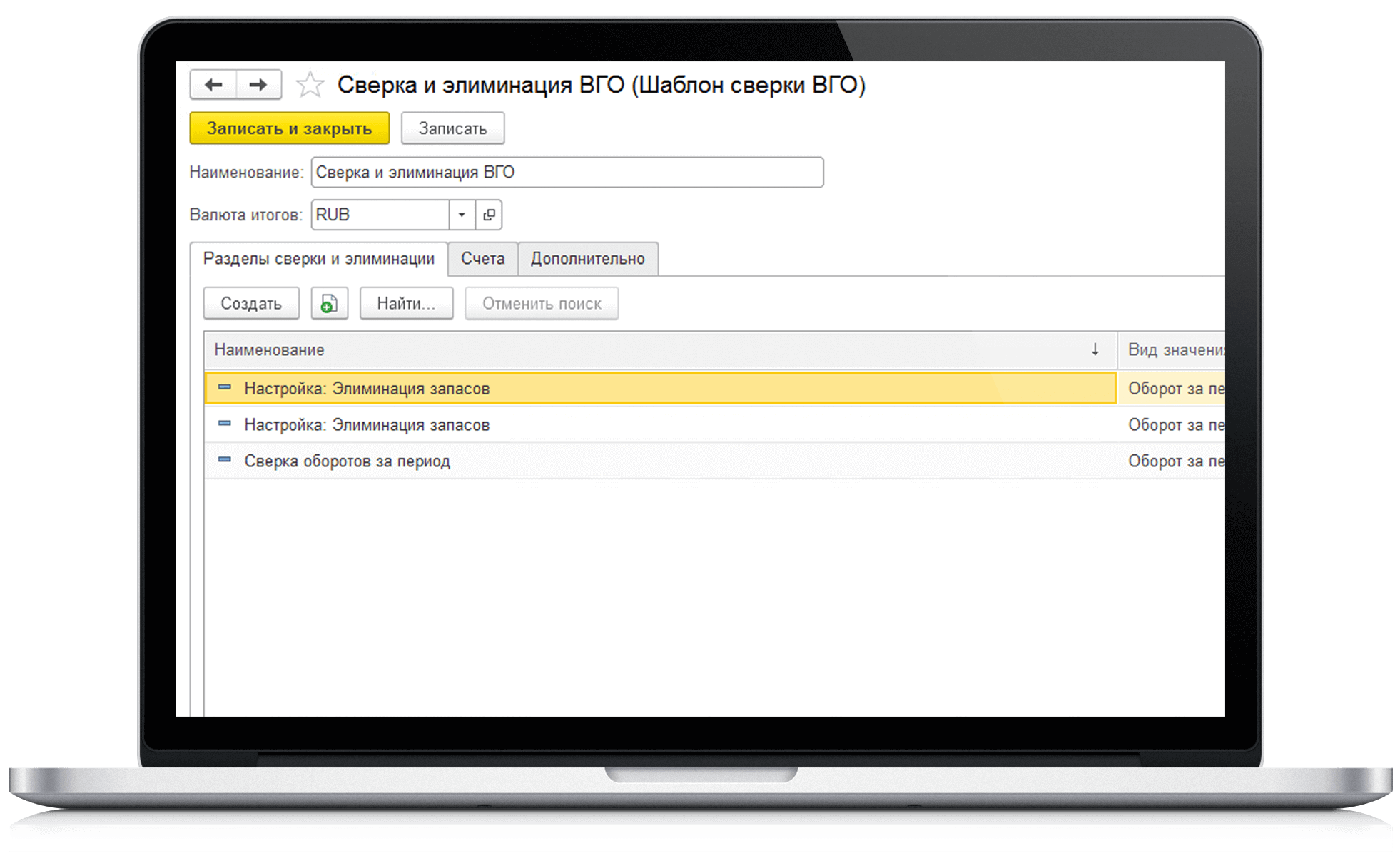The width and height of the screenshot is (1400, 863).
Task: Go back with the left arrow button
Action: pyautogui.click(x=213, y=85)
